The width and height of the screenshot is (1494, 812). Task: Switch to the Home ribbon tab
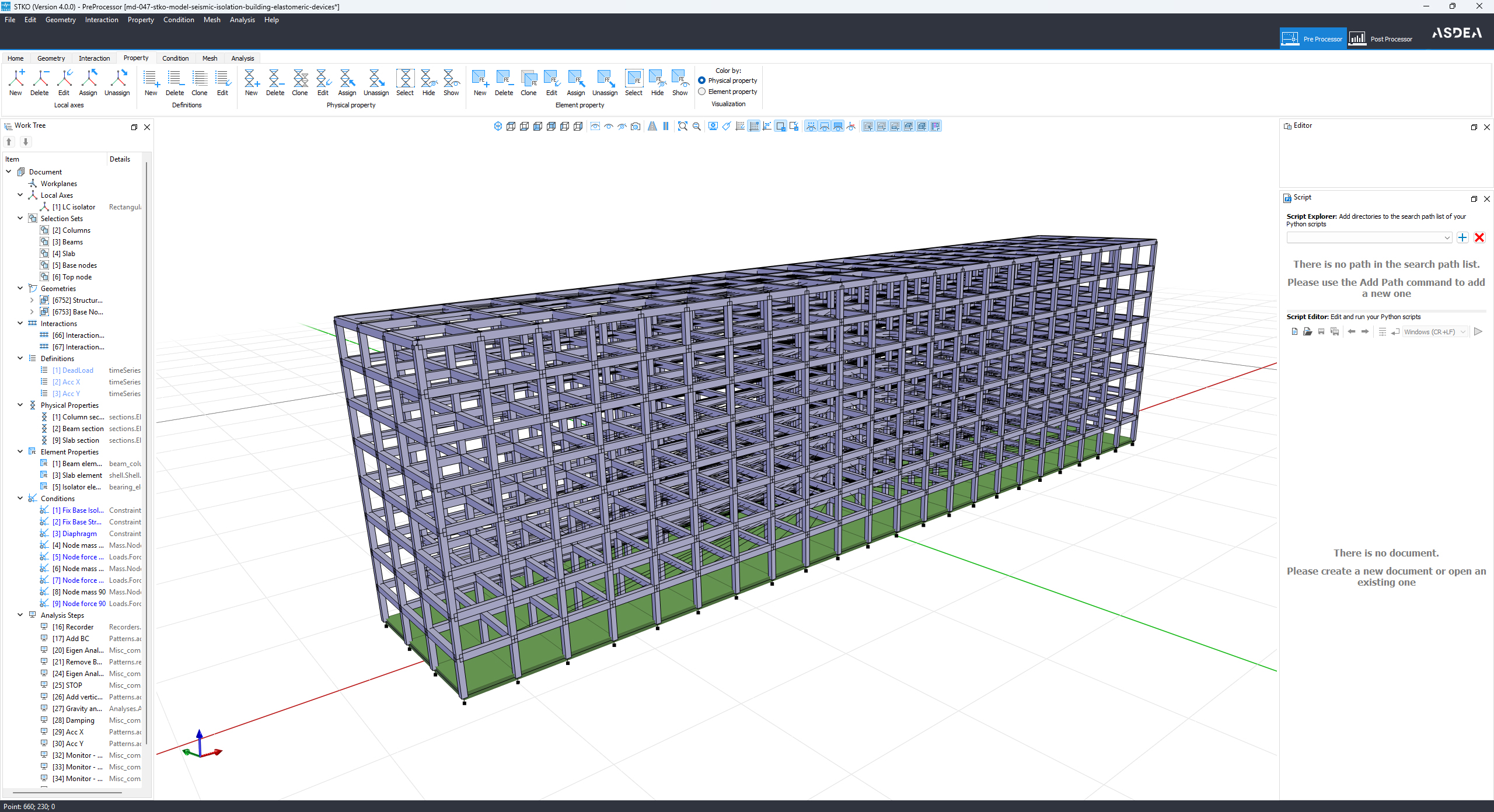click(x=16, y=58)
